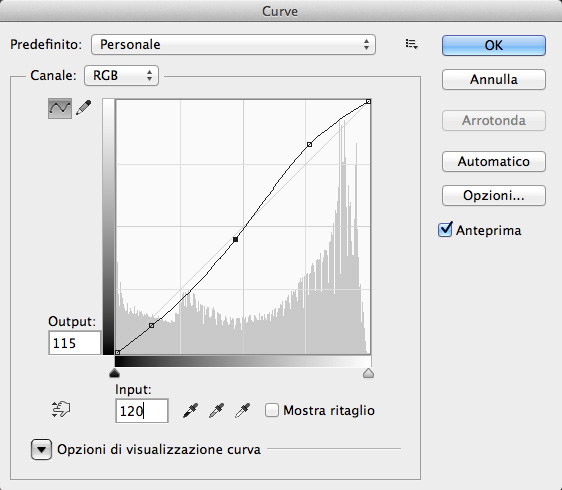Open the Canale RGB dropdown
Screen dimensions: 562x490
pyautogui.click(x=122, y=76)
